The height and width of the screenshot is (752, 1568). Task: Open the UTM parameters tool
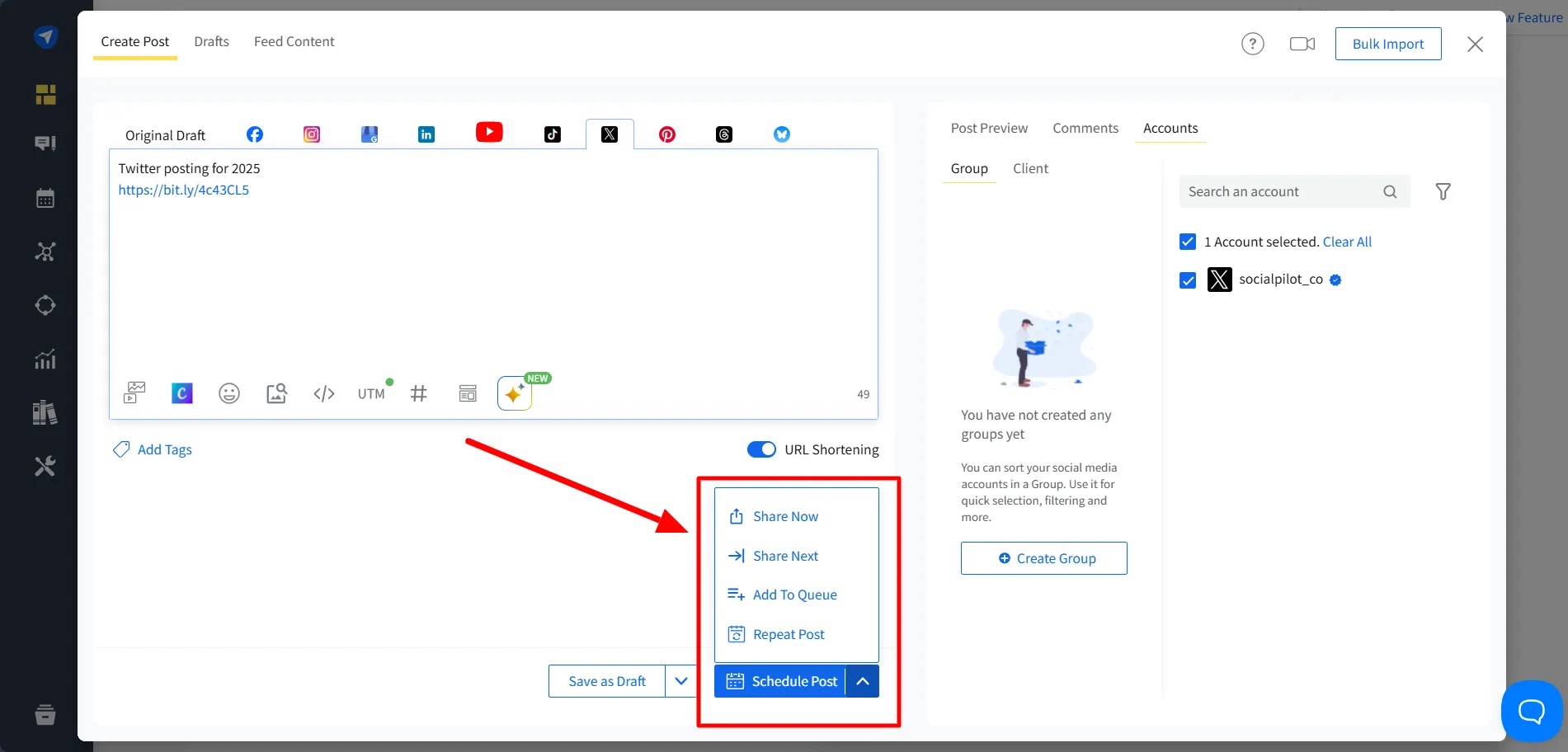pos(370,393)
